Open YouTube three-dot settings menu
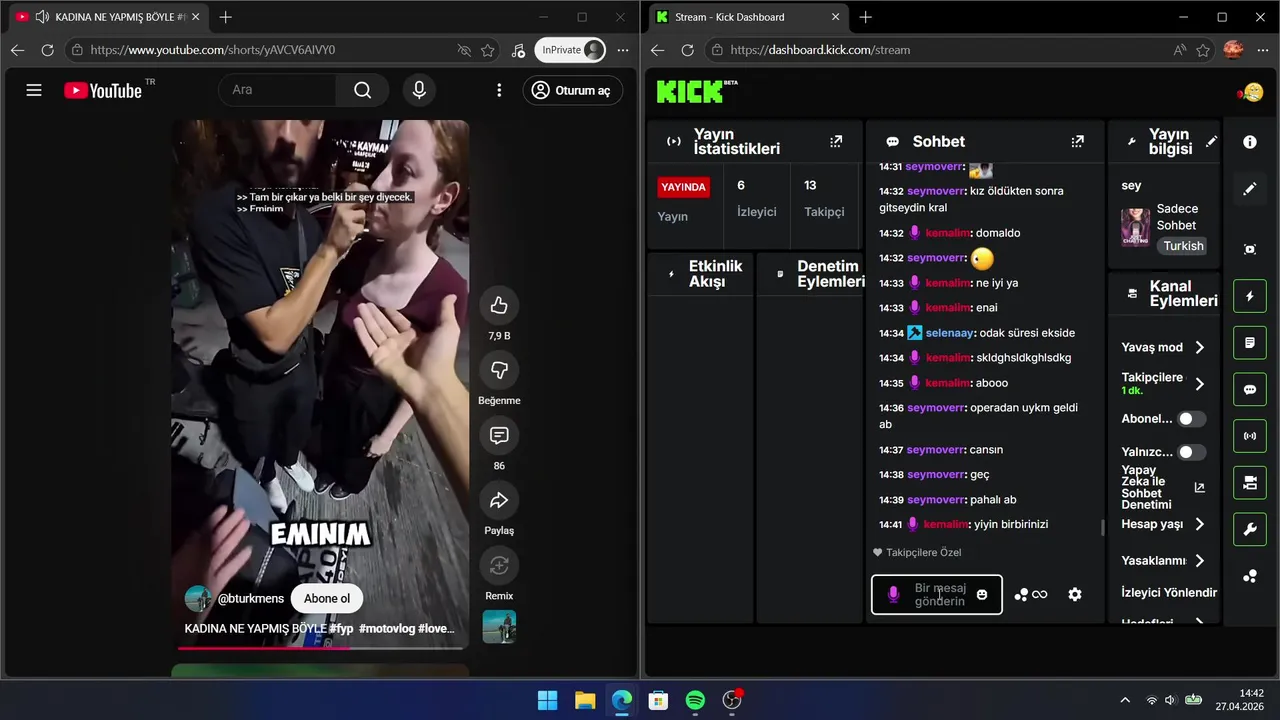This screenshot has height=720, width=1280. point(499,90)
